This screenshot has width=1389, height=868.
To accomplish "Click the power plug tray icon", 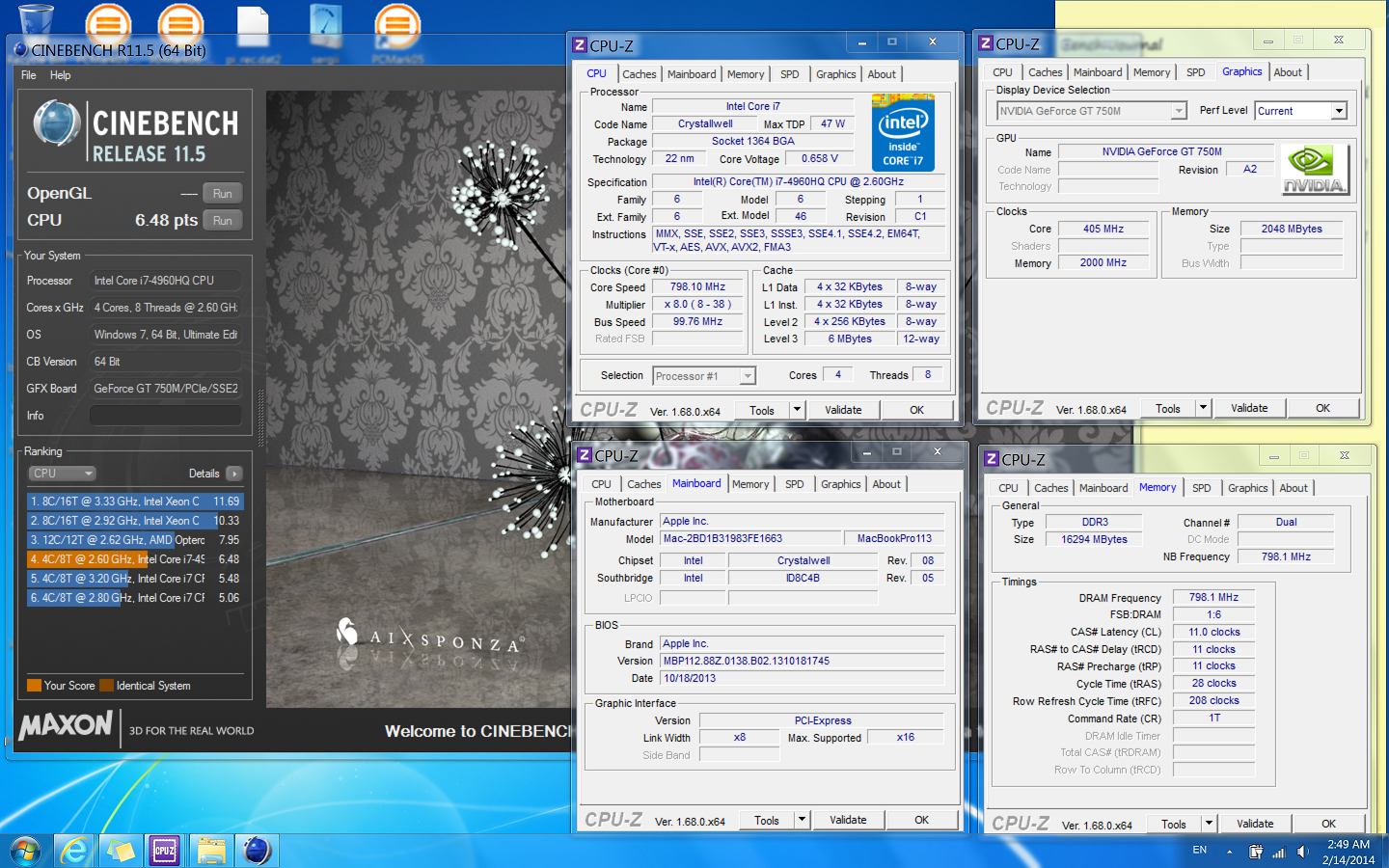I will click(x=1255, y=852).
